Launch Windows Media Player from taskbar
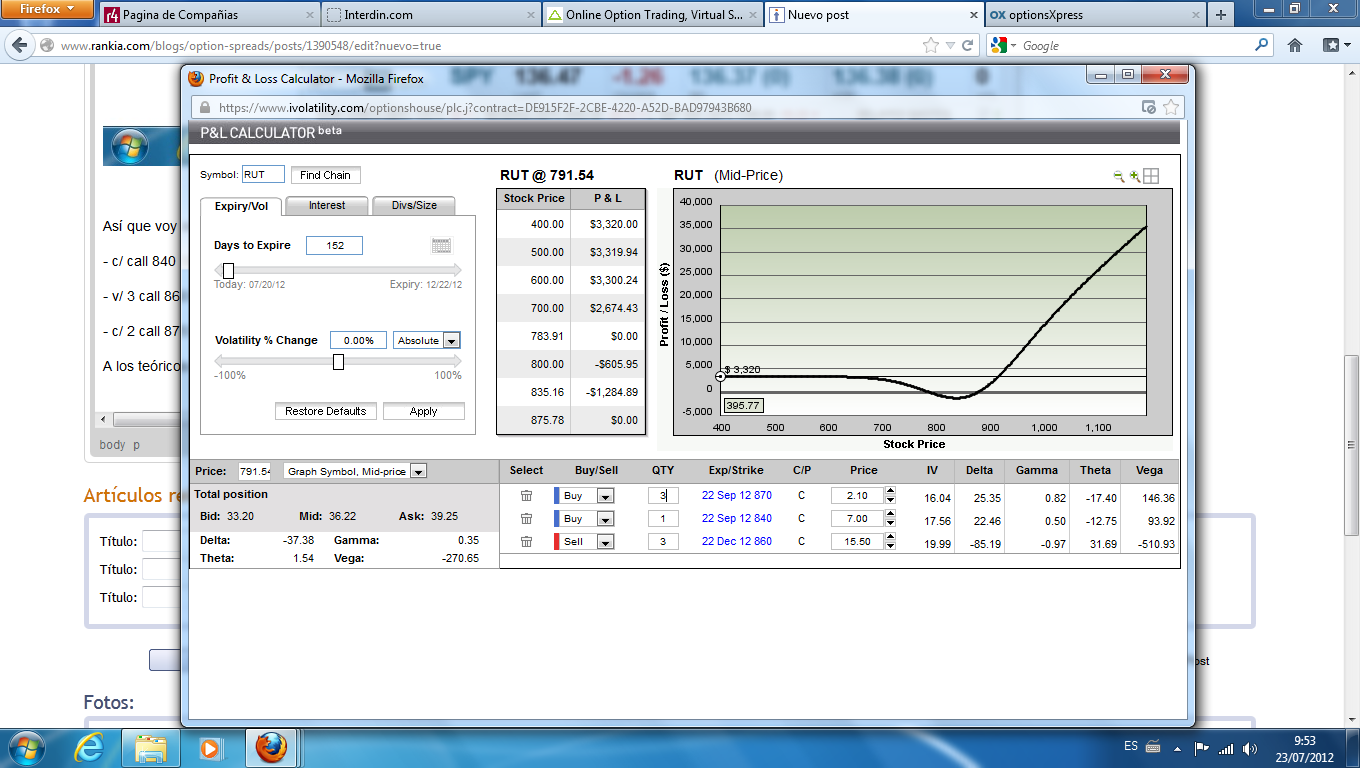 210,747
